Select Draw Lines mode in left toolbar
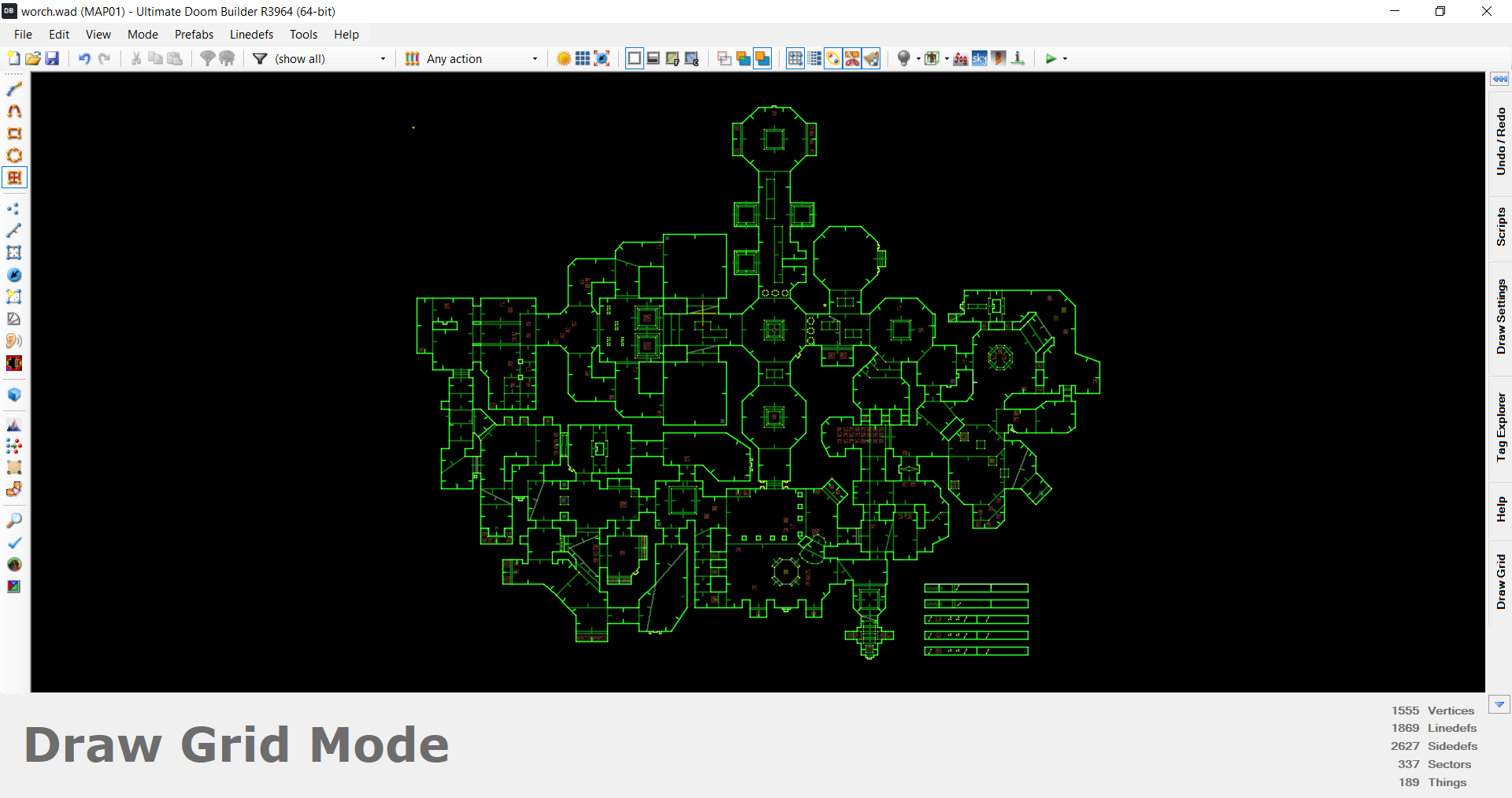 (14, 89)
